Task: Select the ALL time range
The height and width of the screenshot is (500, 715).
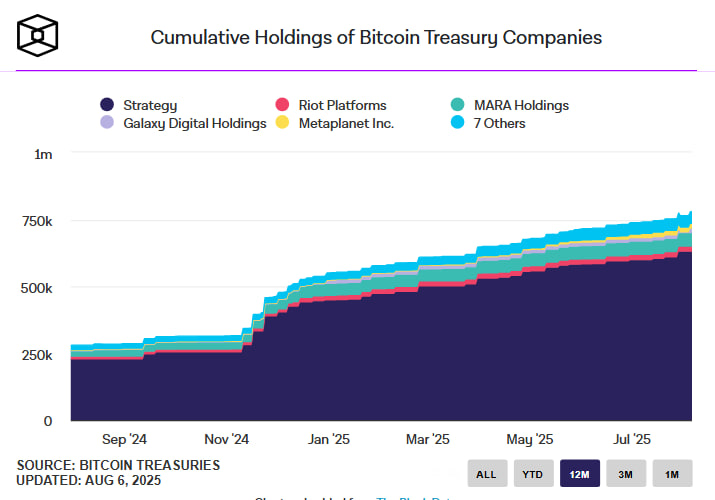Action: click(487, 473)
